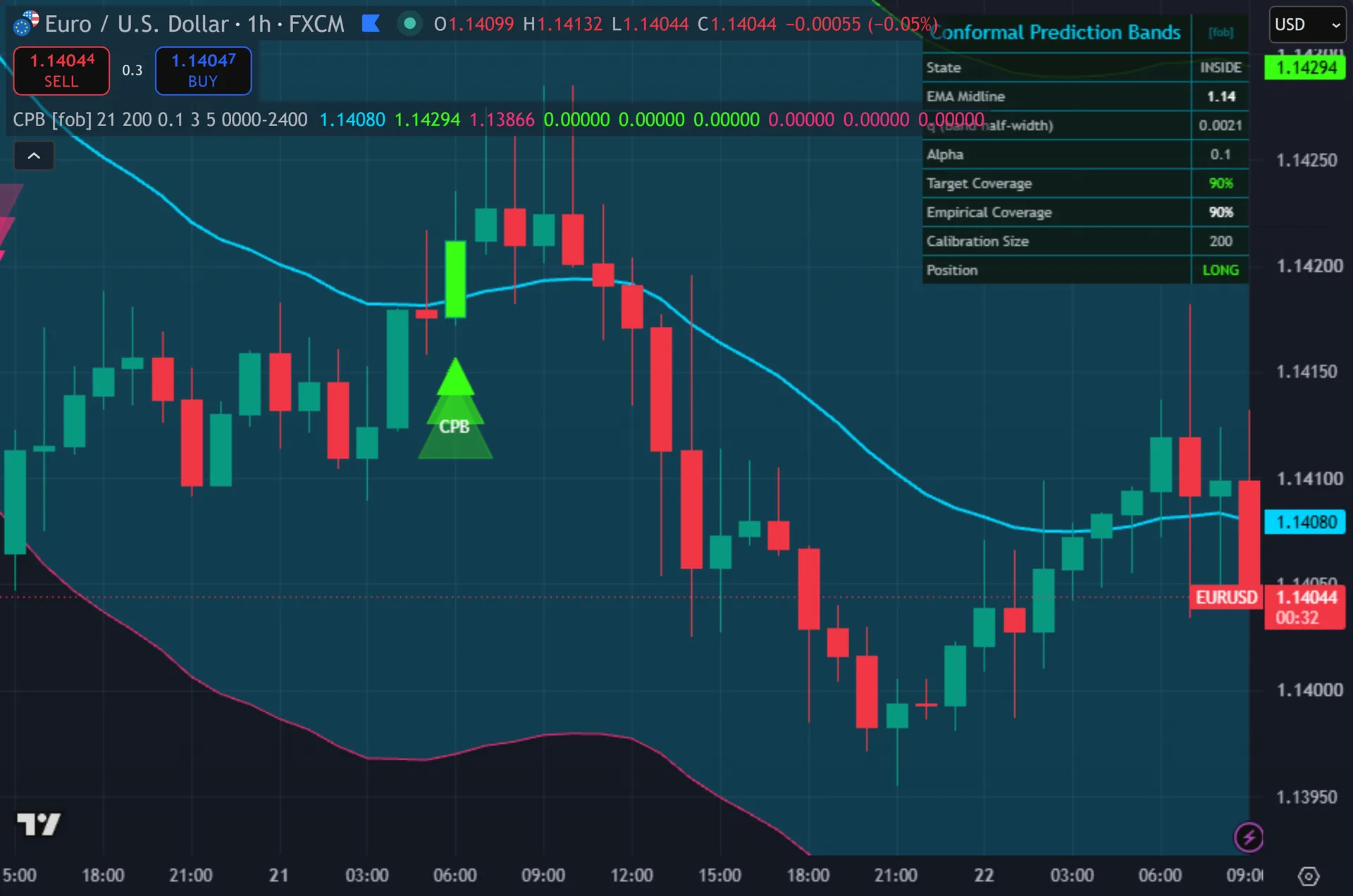This screenshot has width=1353, height=896.
Task: Click the [fob] tag in the table header
Action: [x=1221, y=32]
